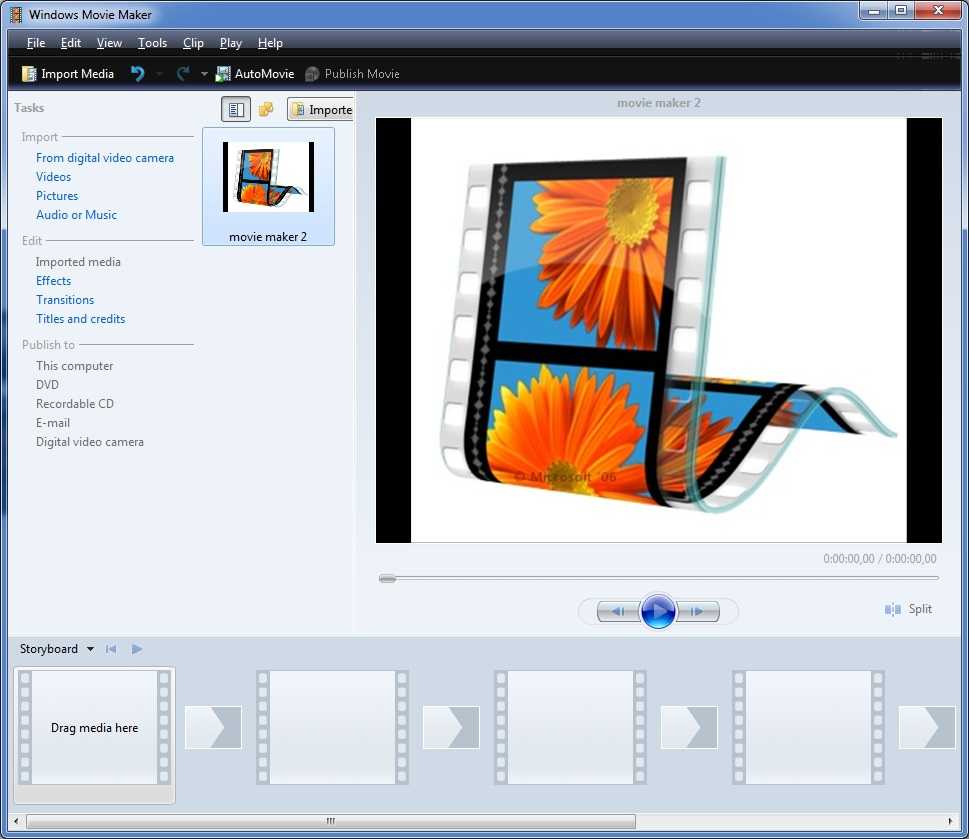Screen dimensions: 969x839
Task: Publish to DVD option
Action: point(47,384)
